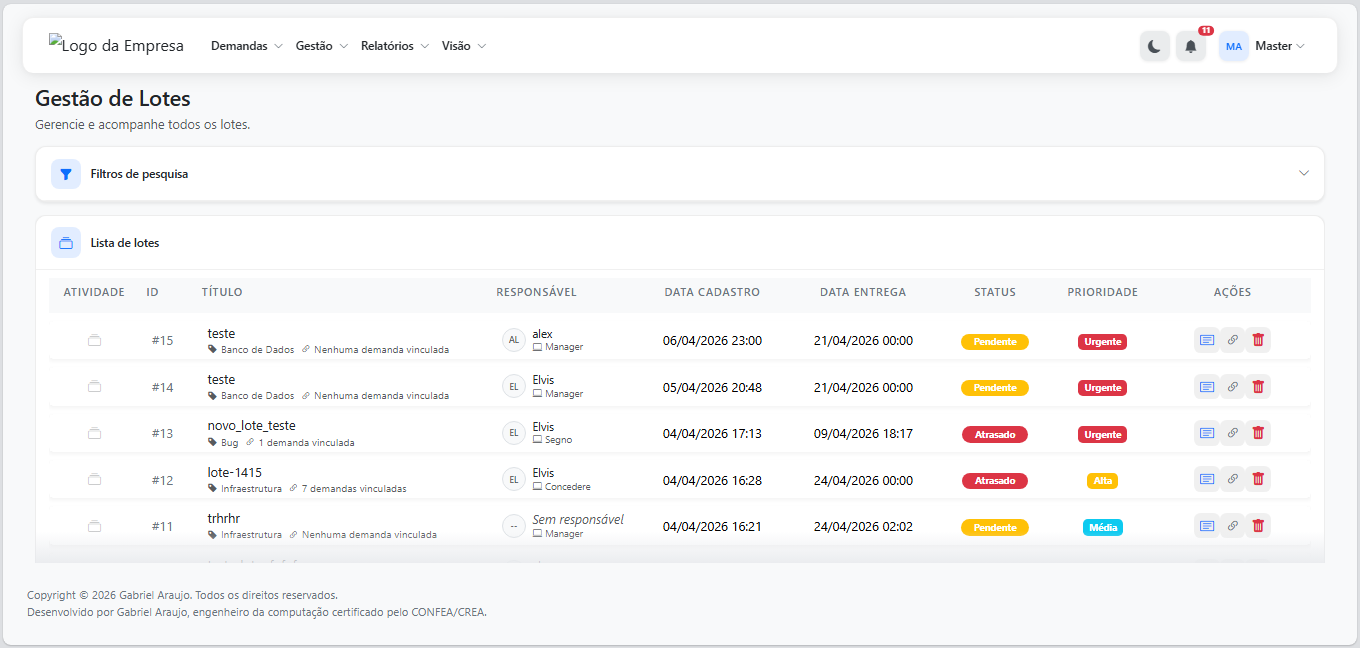
Task: Delete lote #15 with the trash icon
Action: point(1258,340)
